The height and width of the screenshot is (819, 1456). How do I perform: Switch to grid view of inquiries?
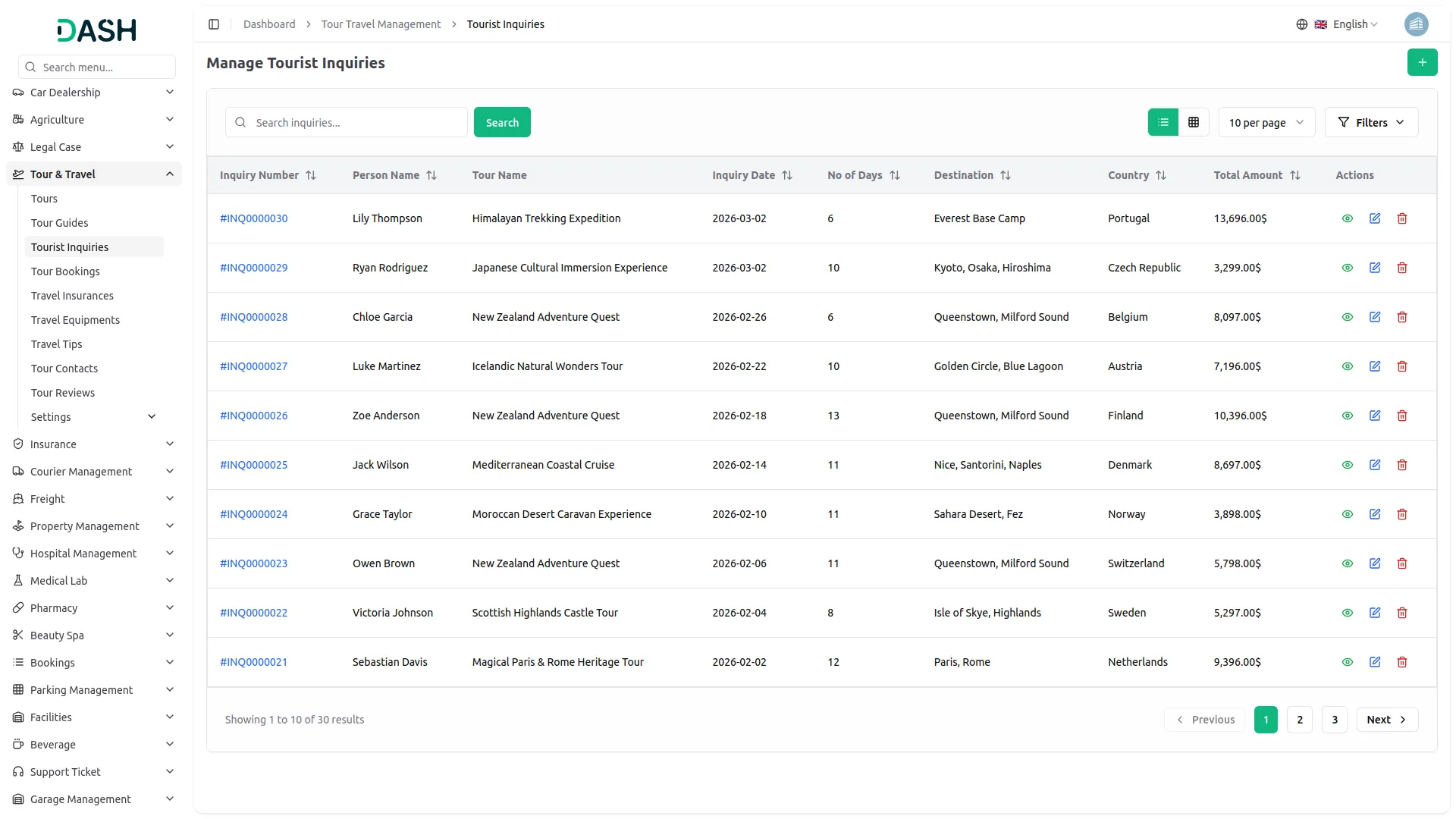click(x=1193, y=122)
